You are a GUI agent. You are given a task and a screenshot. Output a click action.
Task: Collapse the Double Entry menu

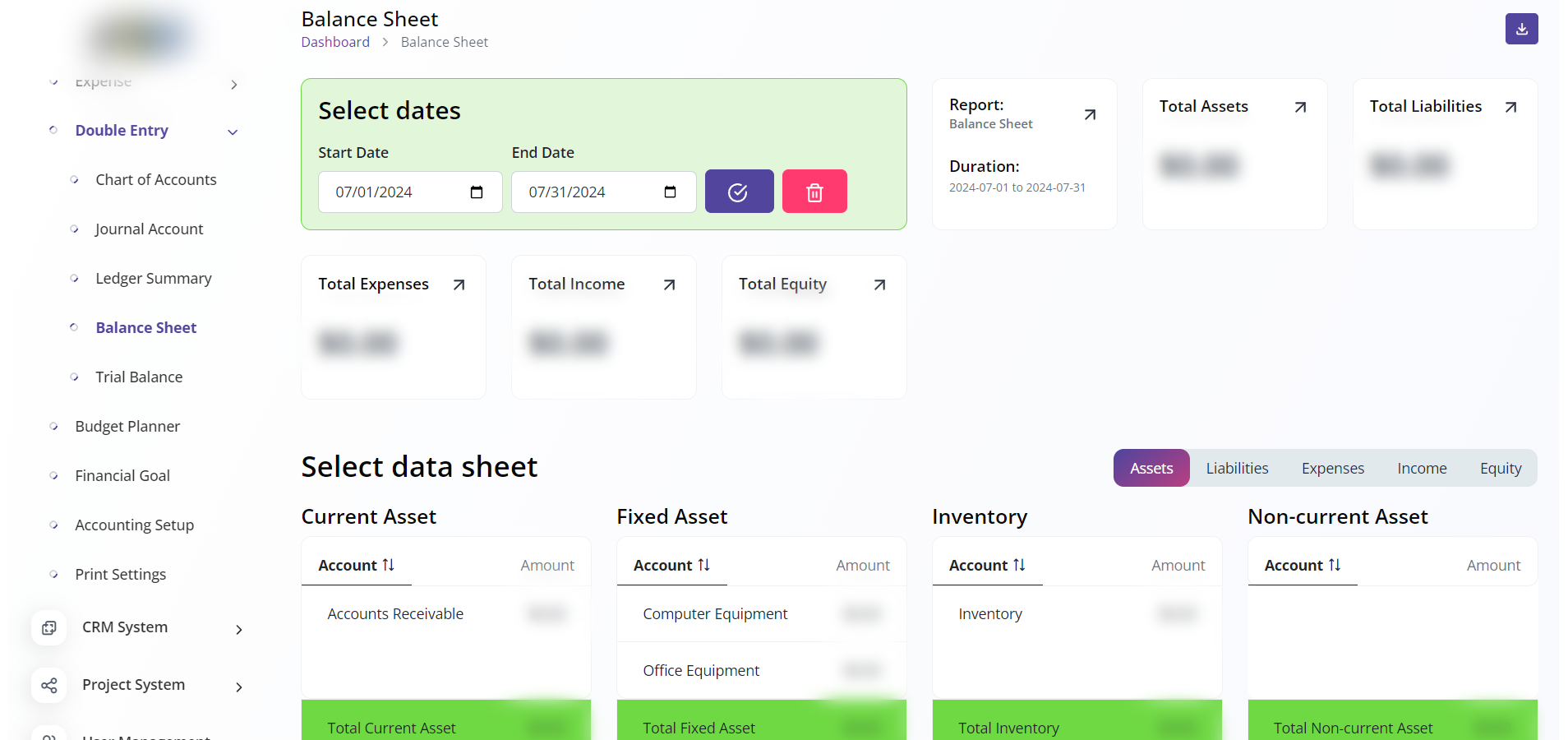(x=233, y=132)
